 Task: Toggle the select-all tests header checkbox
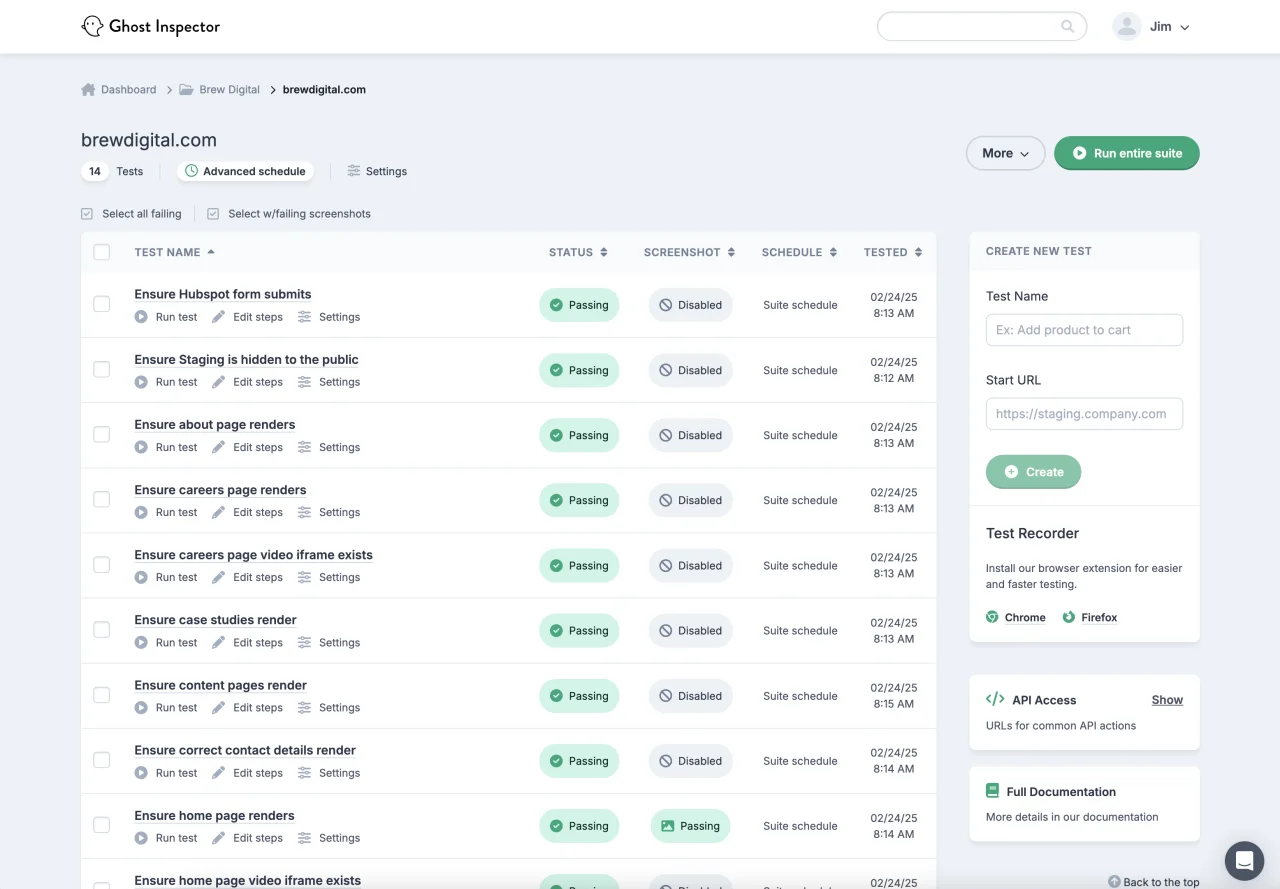(101, 252)
